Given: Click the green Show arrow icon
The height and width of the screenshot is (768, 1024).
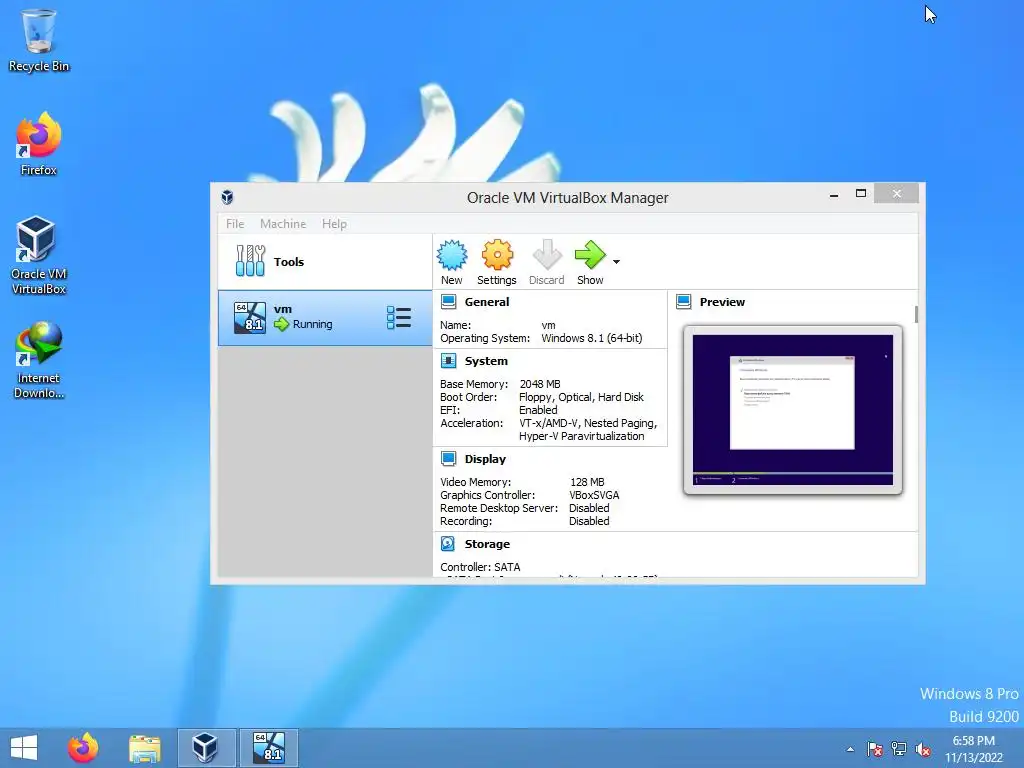Looking at the screenshot, I should (x=590, y=255).
